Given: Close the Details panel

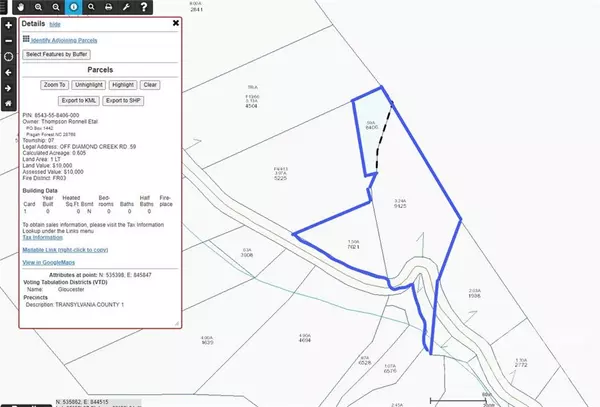Looking at the screenshot, I should pyautogui.click(x=176, y=22).
